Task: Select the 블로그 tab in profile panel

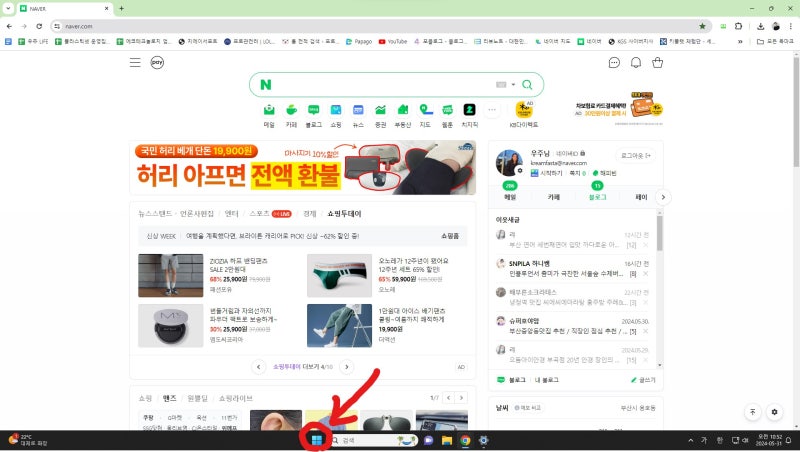Action: coord(597,197)
